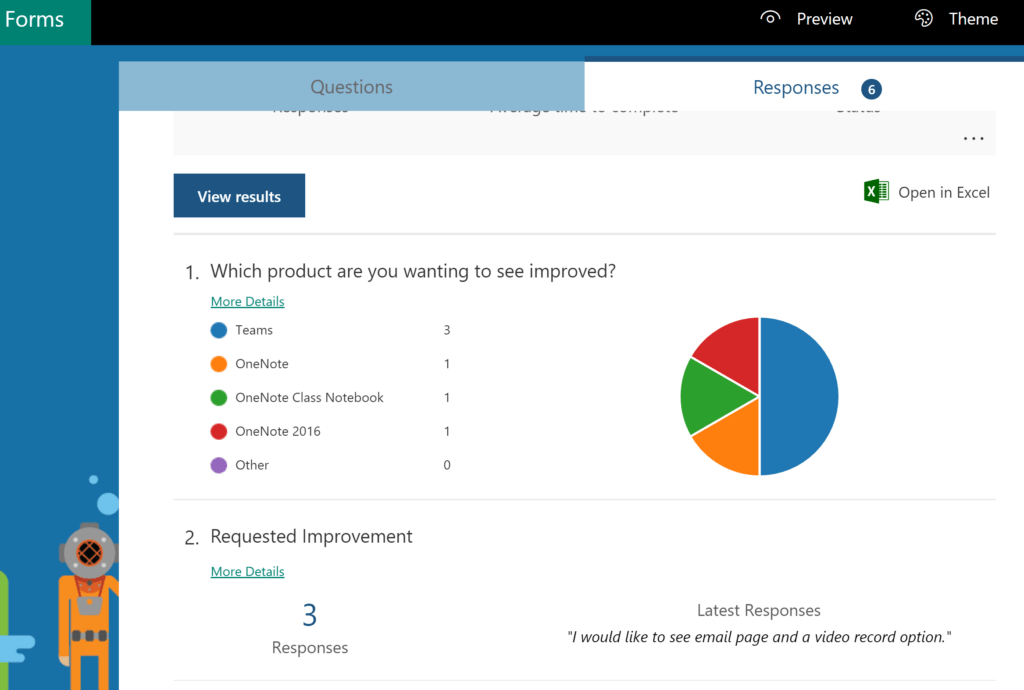
Task: Click the View results button
Action: coord(239,196)
